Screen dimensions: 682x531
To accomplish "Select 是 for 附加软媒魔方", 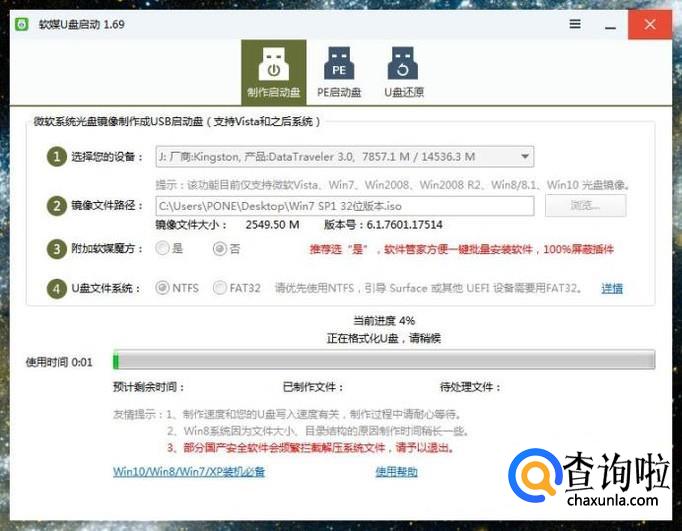I will pyautogui.click(x=169, y=248).
